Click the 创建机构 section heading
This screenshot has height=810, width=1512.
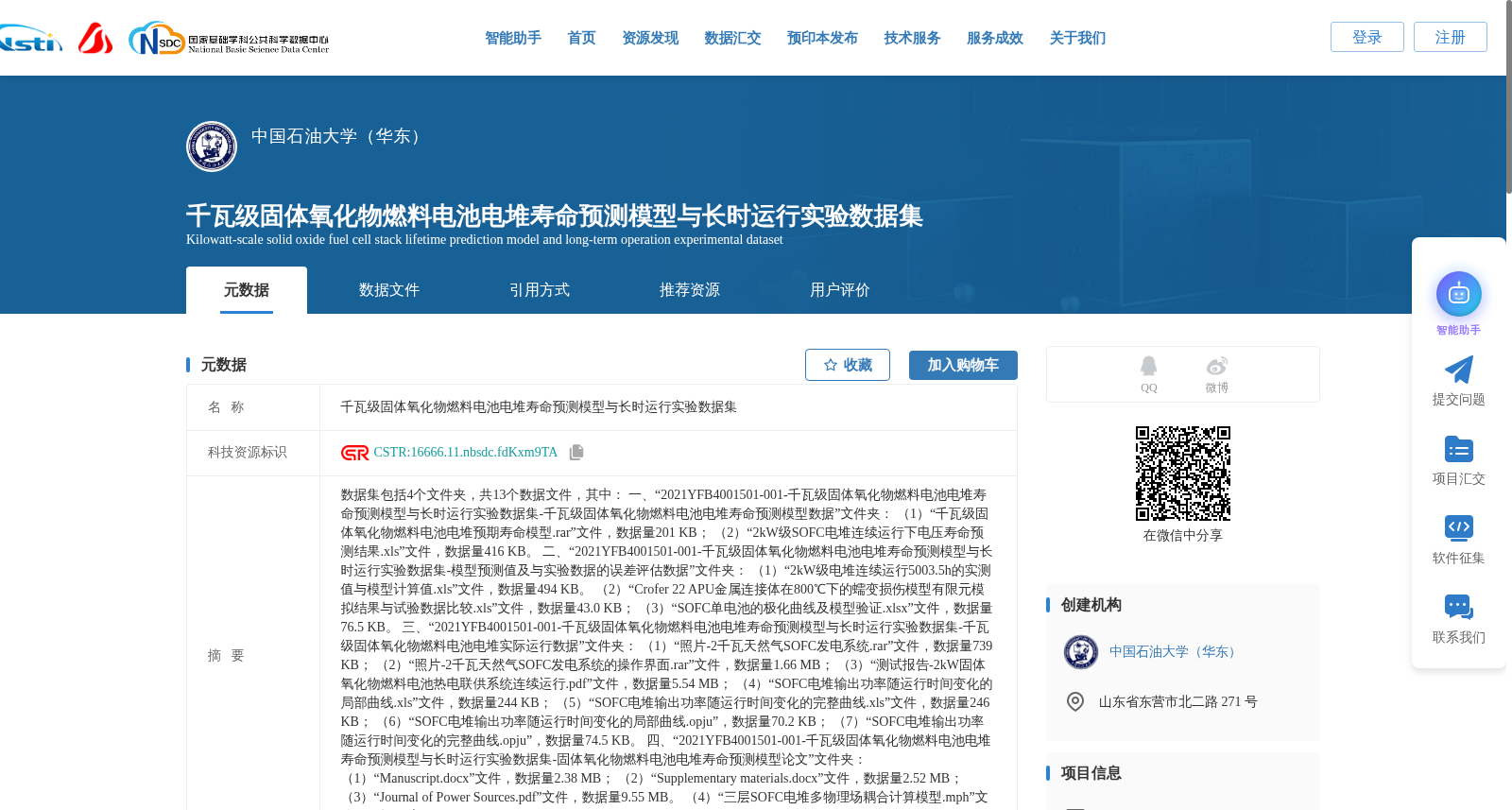[x=1091, y=605]
